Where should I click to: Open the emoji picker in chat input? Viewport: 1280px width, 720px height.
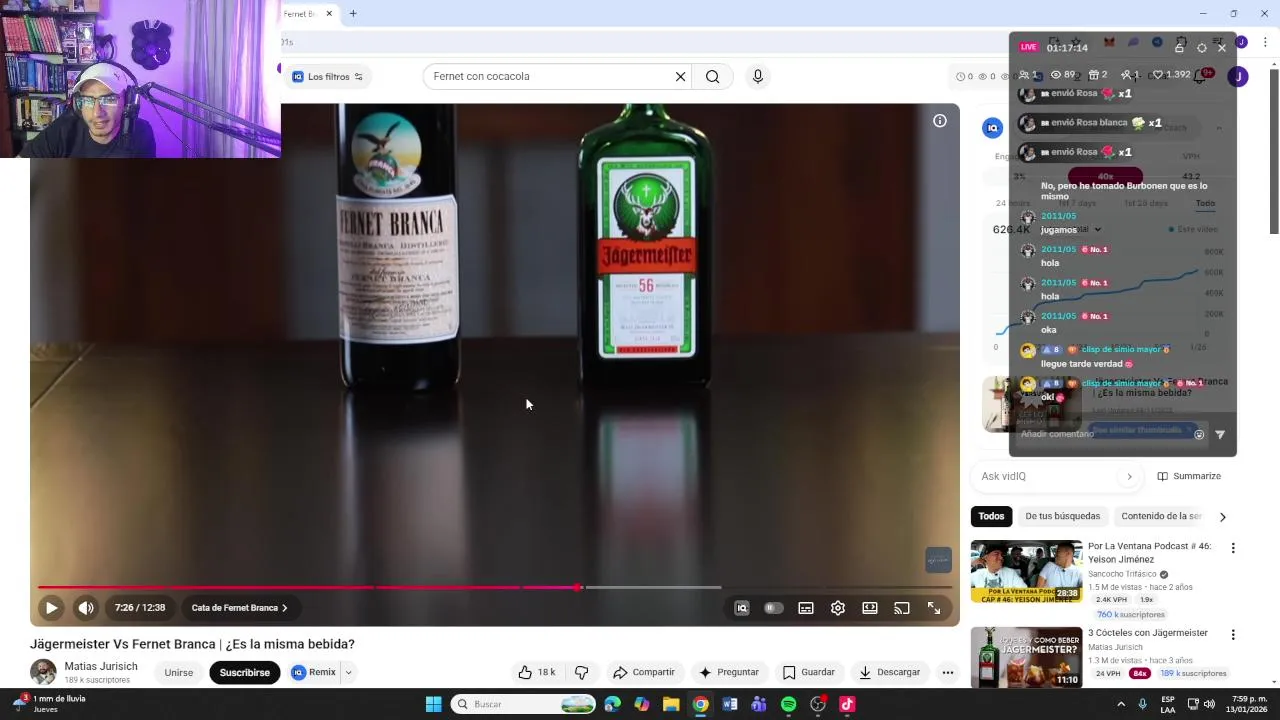pyautogui.click(x=1199, y=434)
